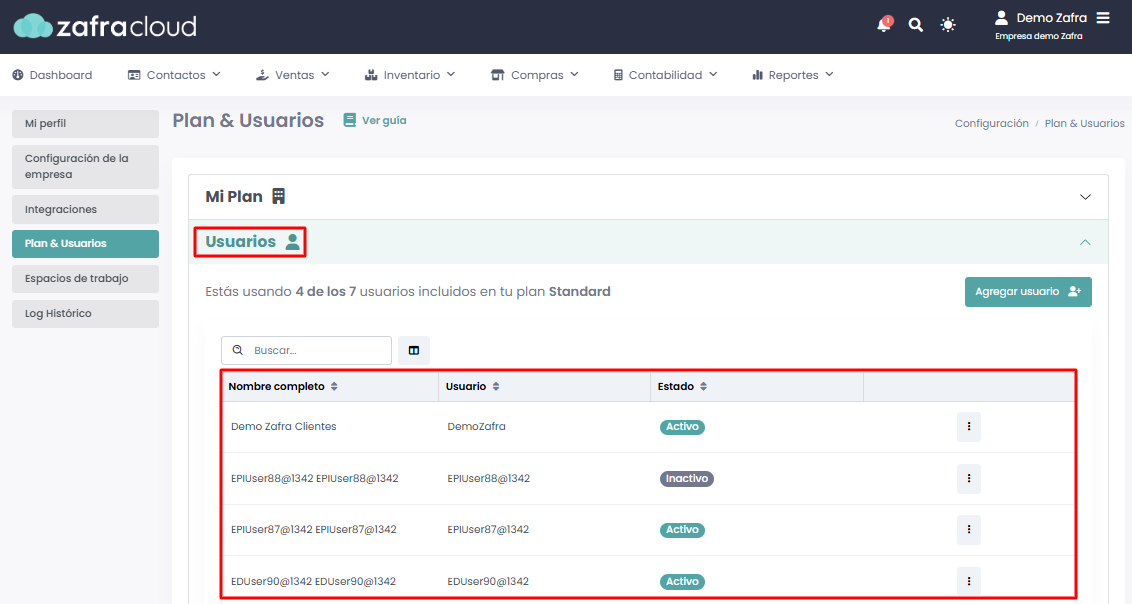Expand the Contabilidad menu
Screen dimensions: 1132x604
(665, 75)
